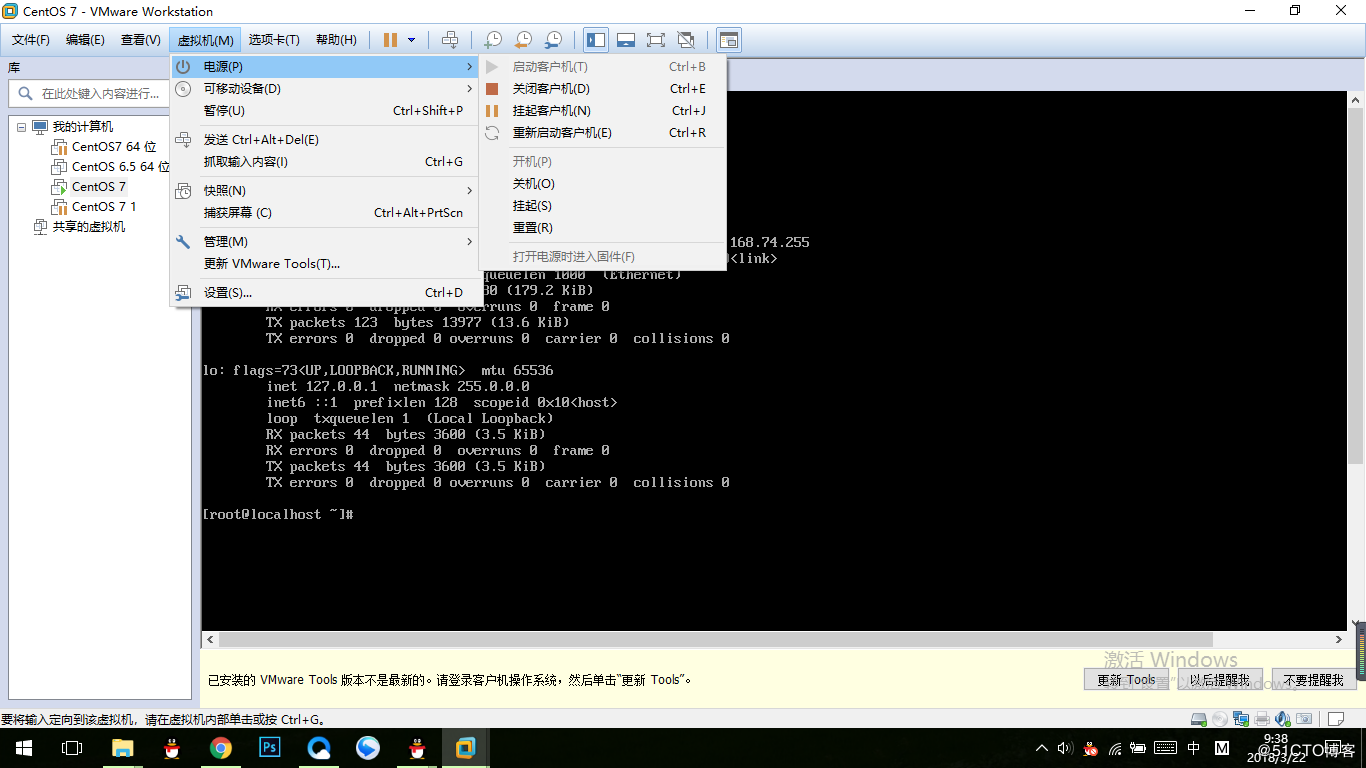Click the 虚拟机(M) menu
This screenshot has height=768, width=1366.
pos(206,40)
